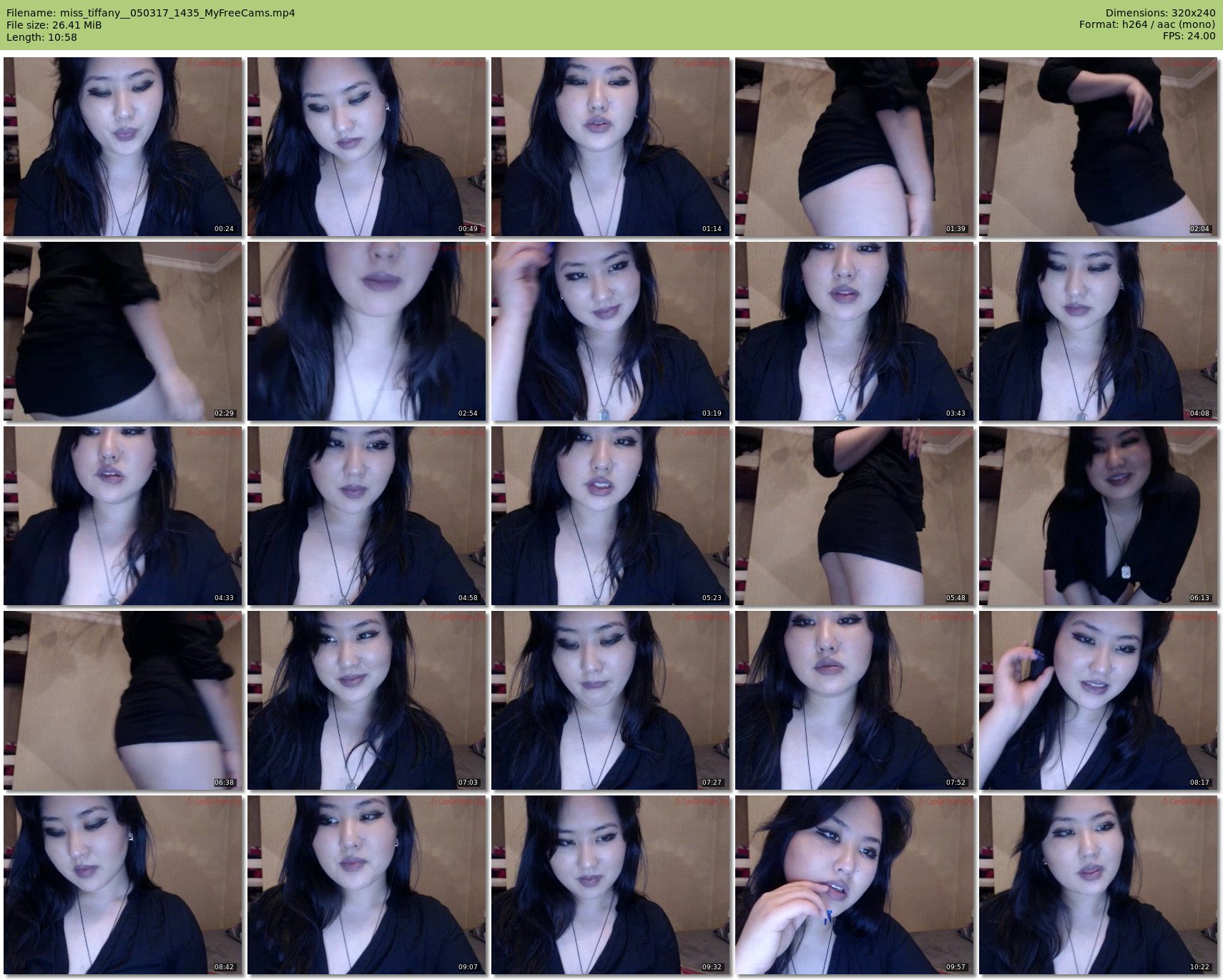The image size is (1223, 980).
Task: Click the thumbnail at timestamp 04:58
Action: (367, 516)
